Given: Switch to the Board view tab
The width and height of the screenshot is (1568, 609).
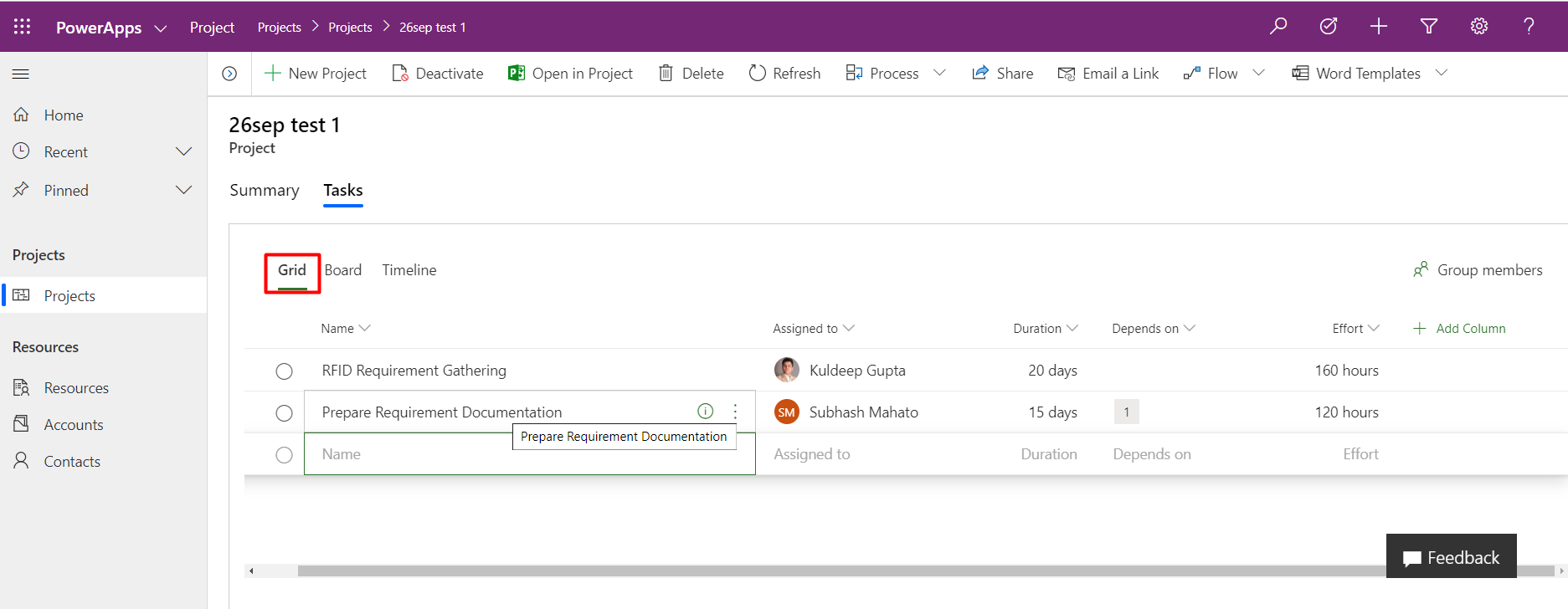Looking at the screenshot, I should point(343,270).
